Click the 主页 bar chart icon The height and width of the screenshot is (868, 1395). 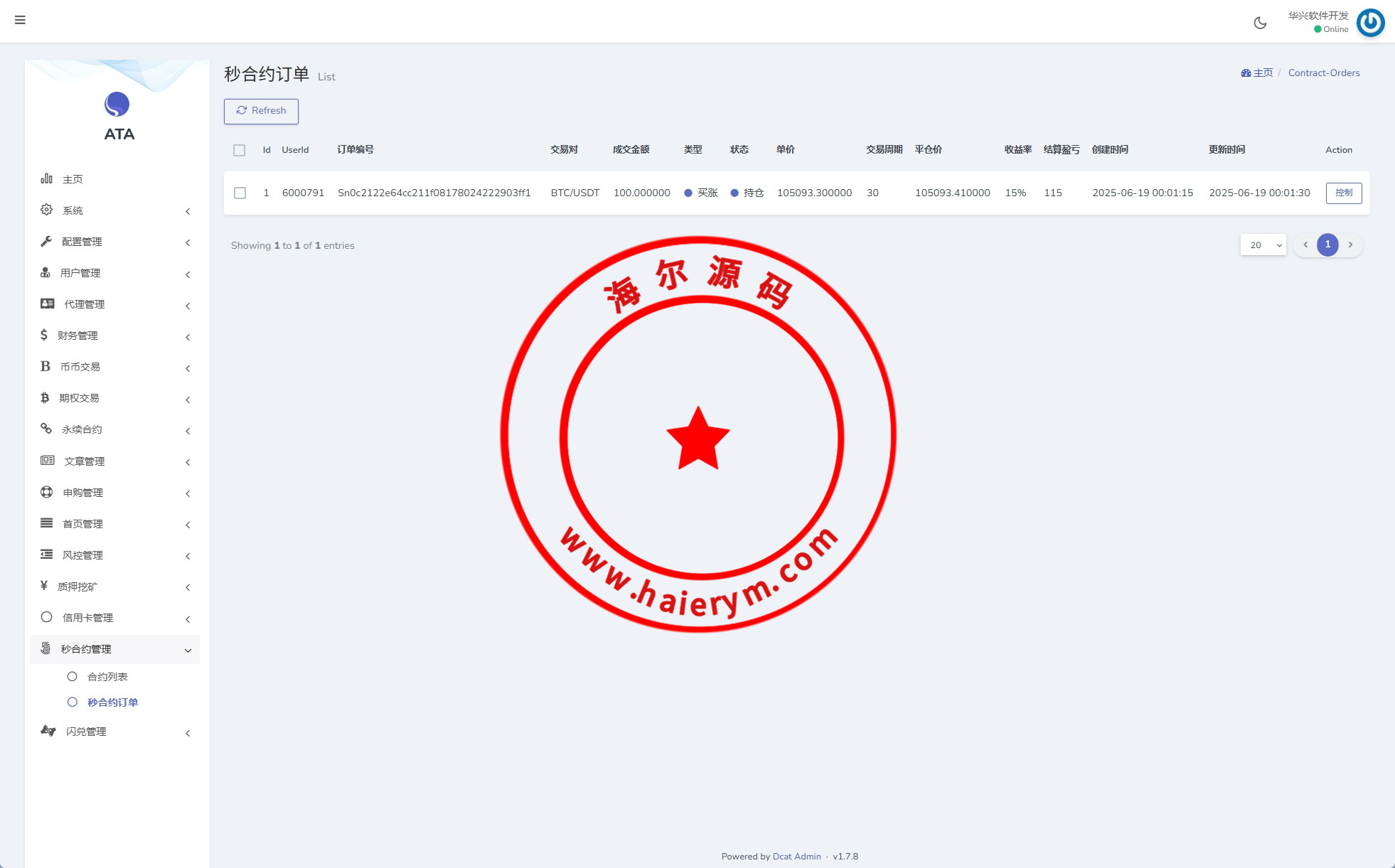[46, 178]
